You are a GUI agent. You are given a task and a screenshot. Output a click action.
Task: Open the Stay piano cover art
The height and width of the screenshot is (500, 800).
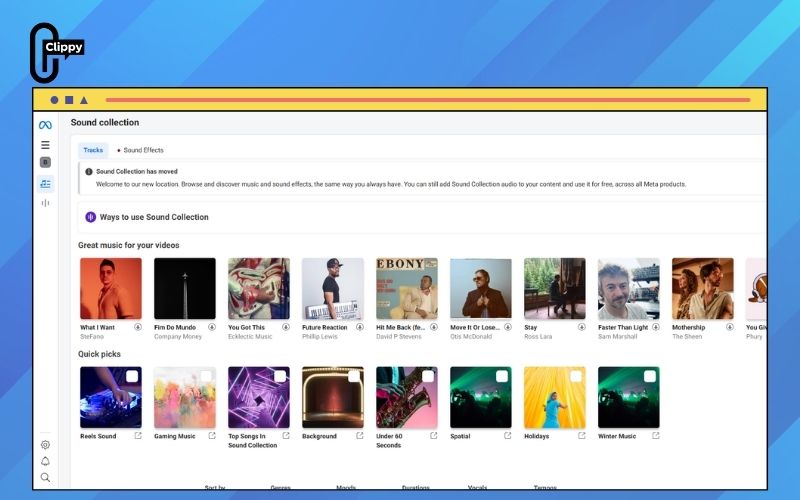555,288
